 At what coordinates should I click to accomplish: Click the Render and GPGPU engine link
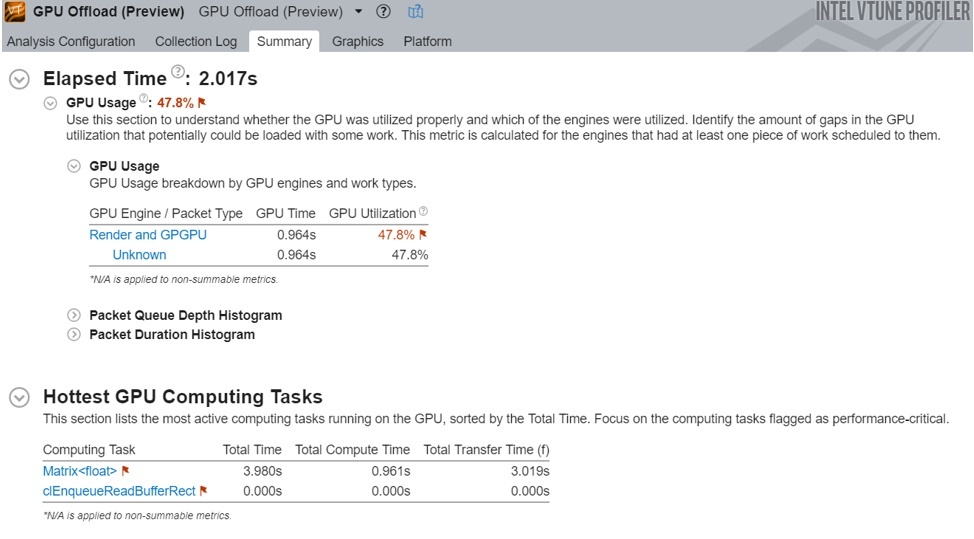coord(148,235)
